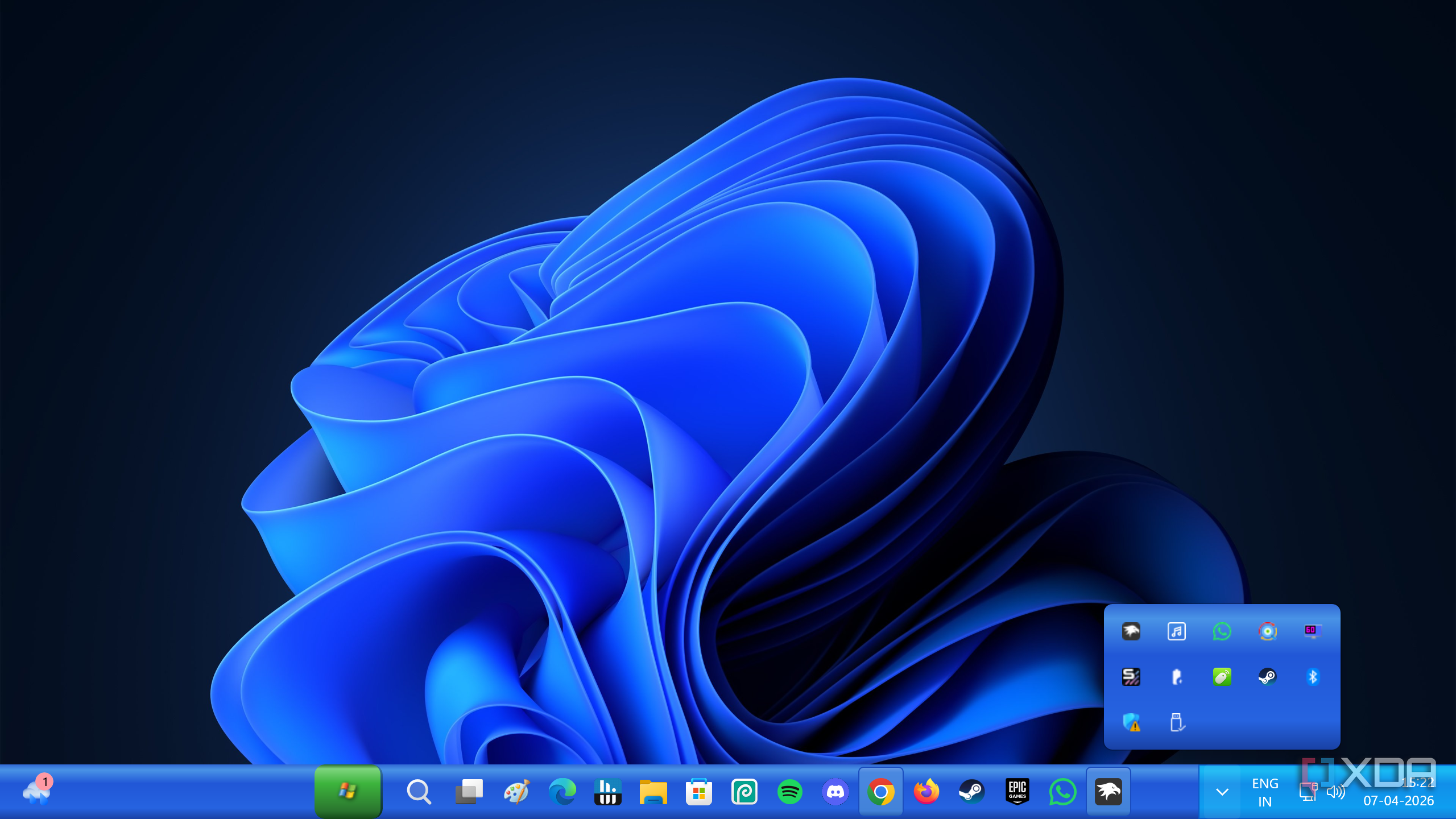Switch to the eagle-logo app in taskbar
The width and height of the screenshot is (1456, 819).
pos(1108,792)
